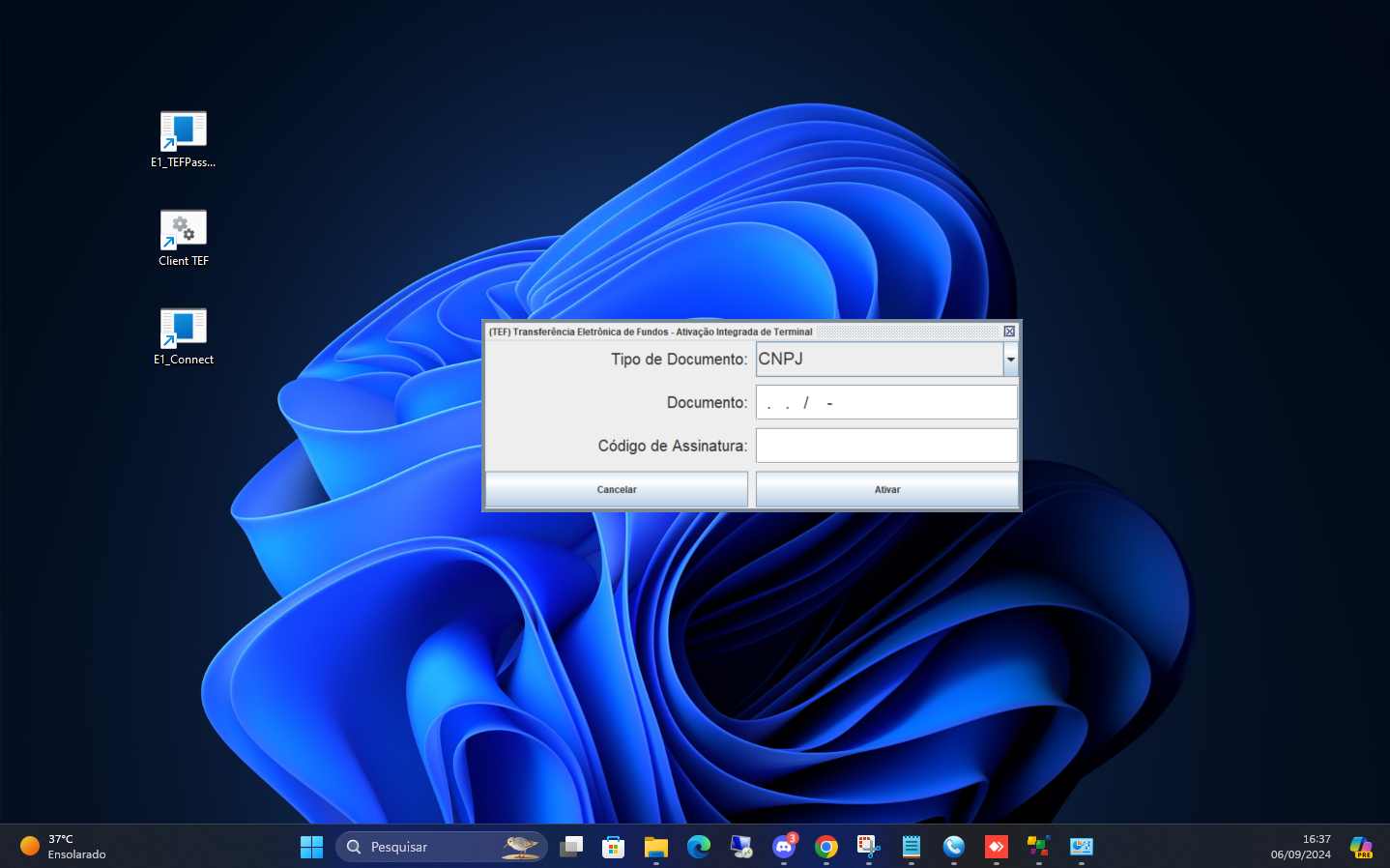Open the remote desktop monitor taskbar icon

(x=741, y=847)
